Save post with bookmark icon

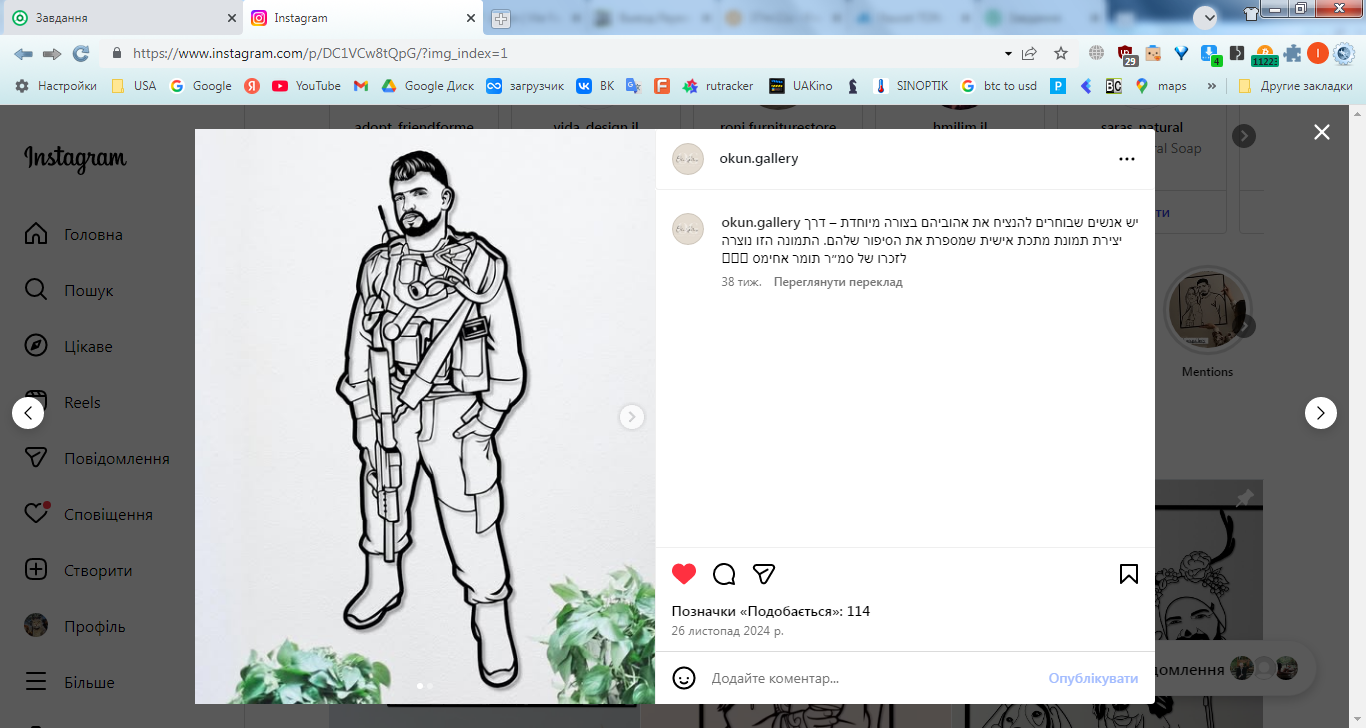[x=1128, y=574]
